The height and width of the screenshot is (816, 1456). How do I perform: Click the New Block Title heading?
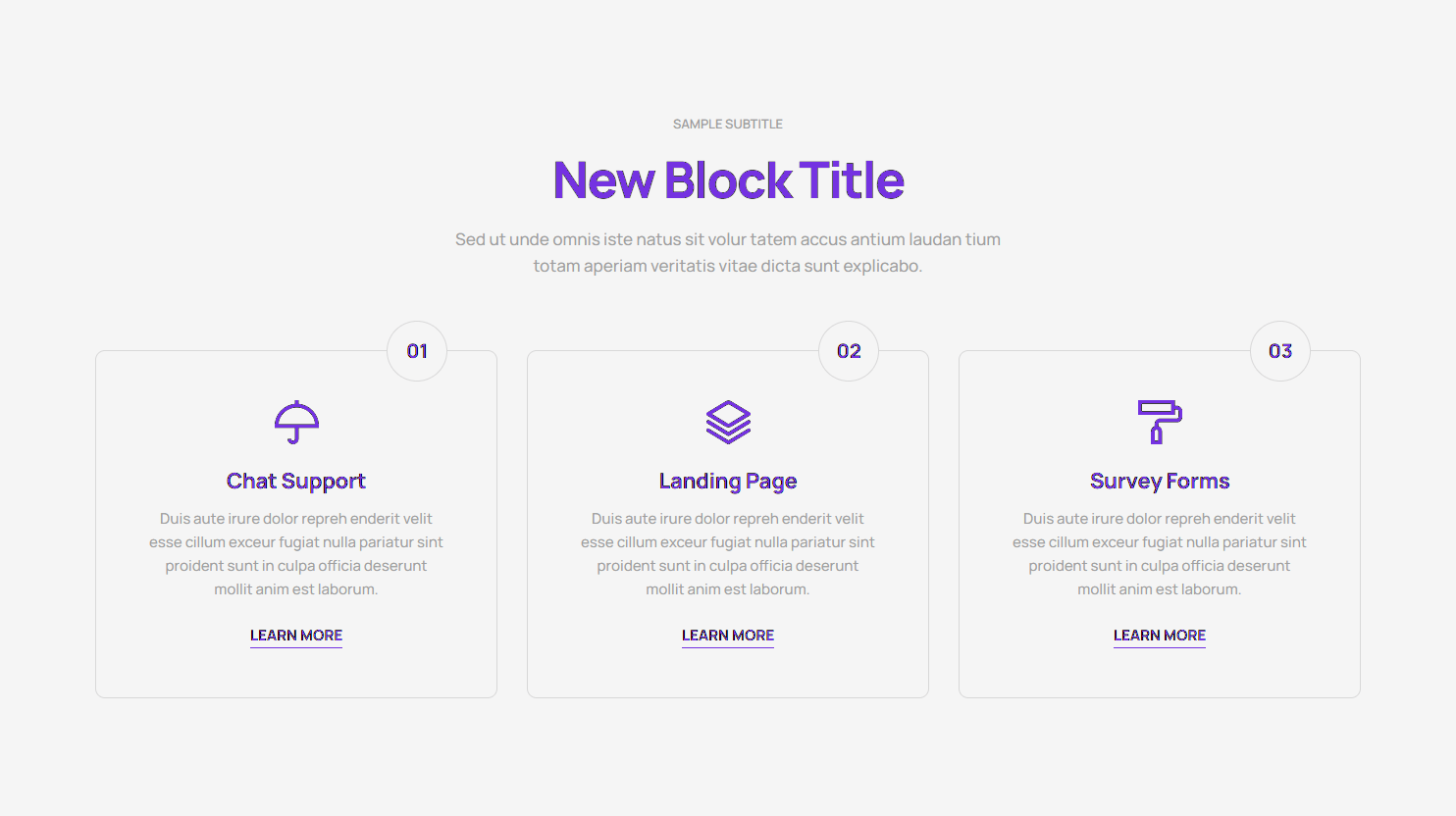click(728, 180)
